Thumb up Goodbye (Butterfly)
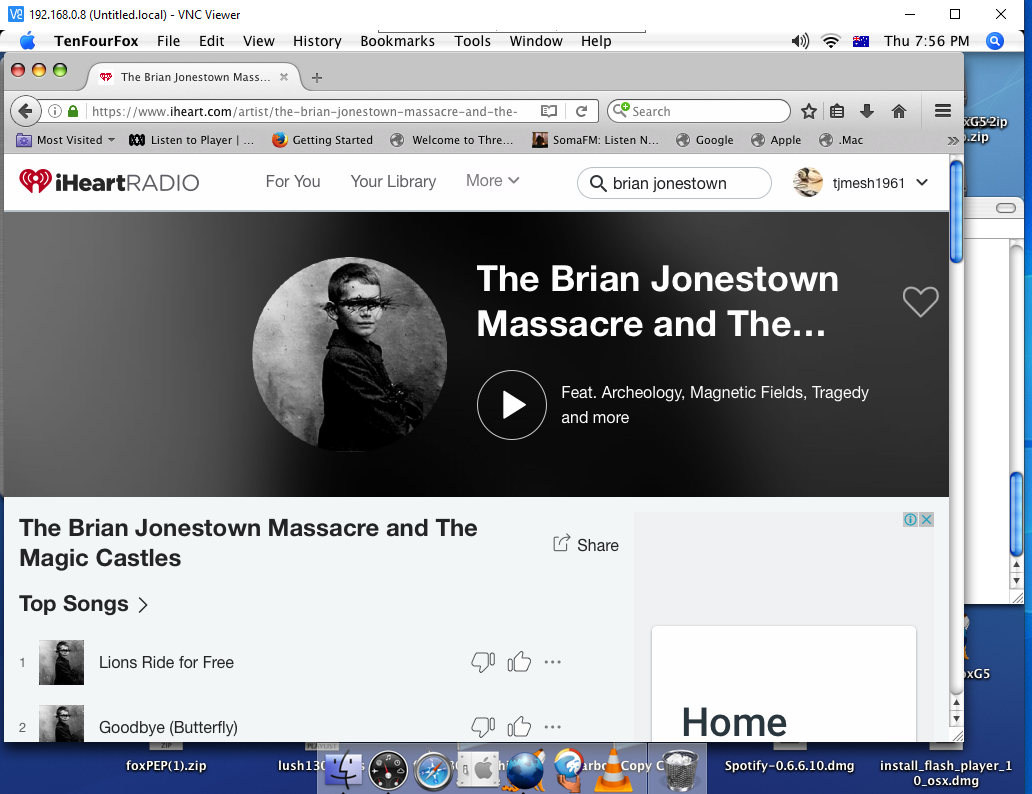 (519, 727)
